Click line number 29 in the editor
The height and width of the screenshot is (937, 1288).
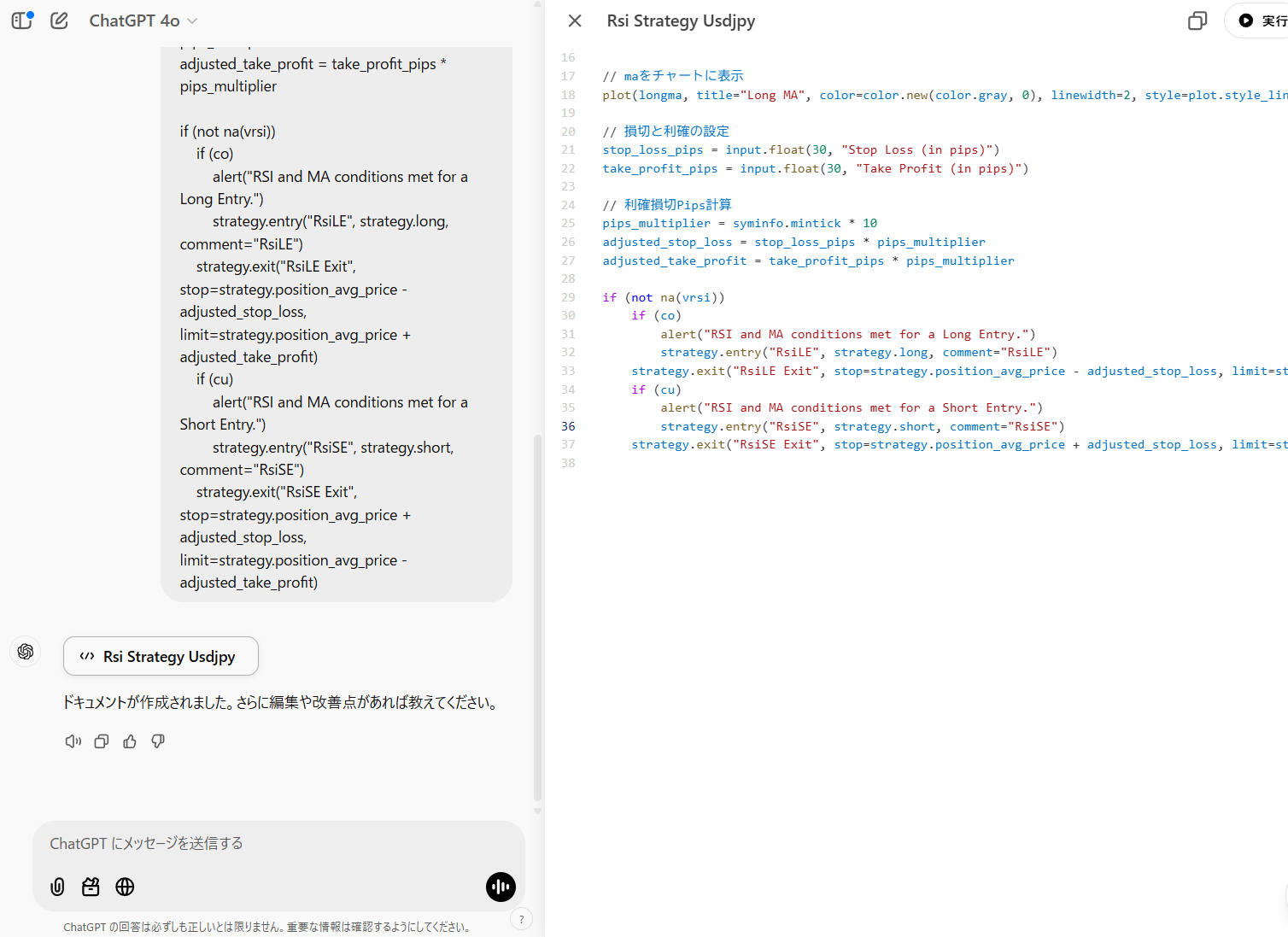(x=568, y=297)
